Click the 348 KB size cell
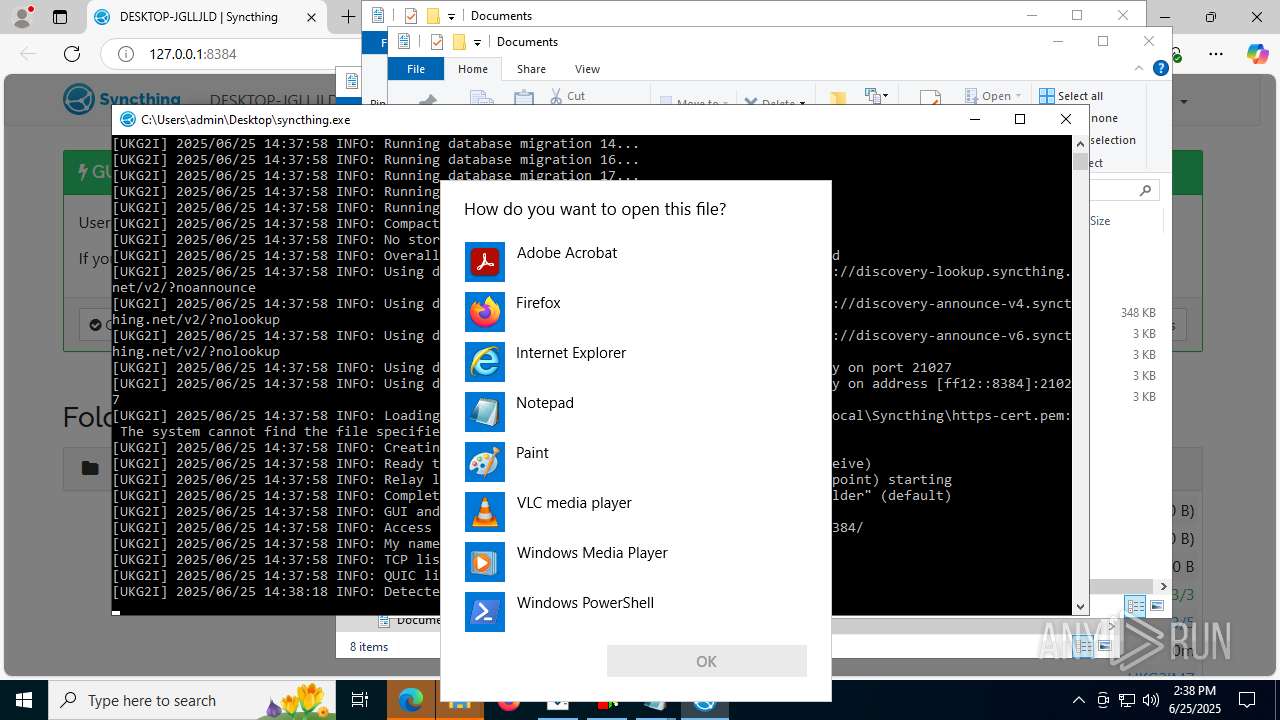 [x=1138, y=313]
